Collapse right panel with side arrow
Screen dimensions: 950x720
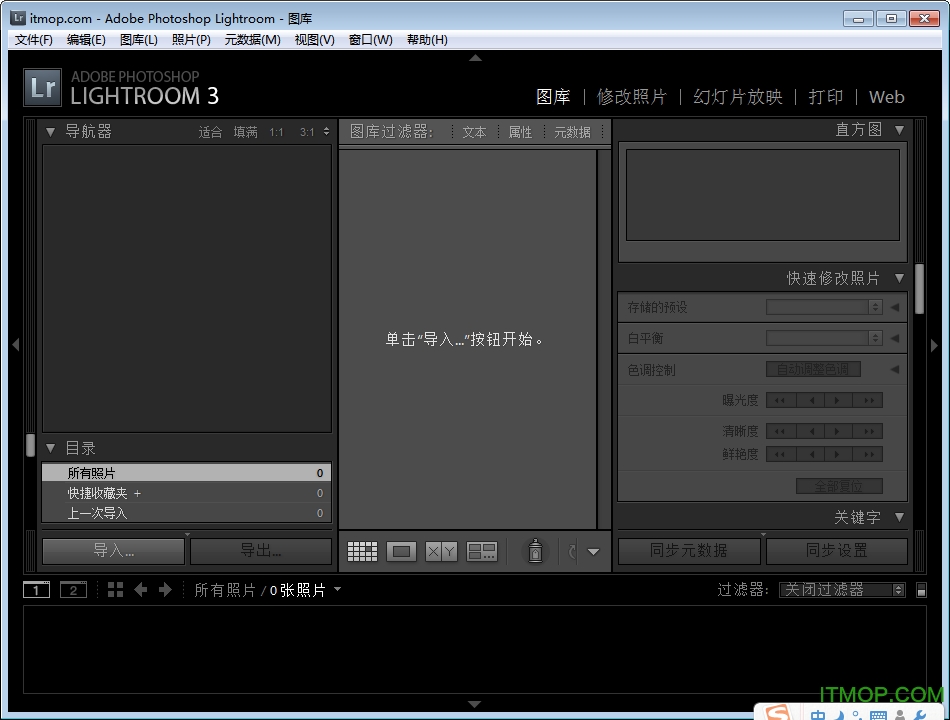coord(934,345)
